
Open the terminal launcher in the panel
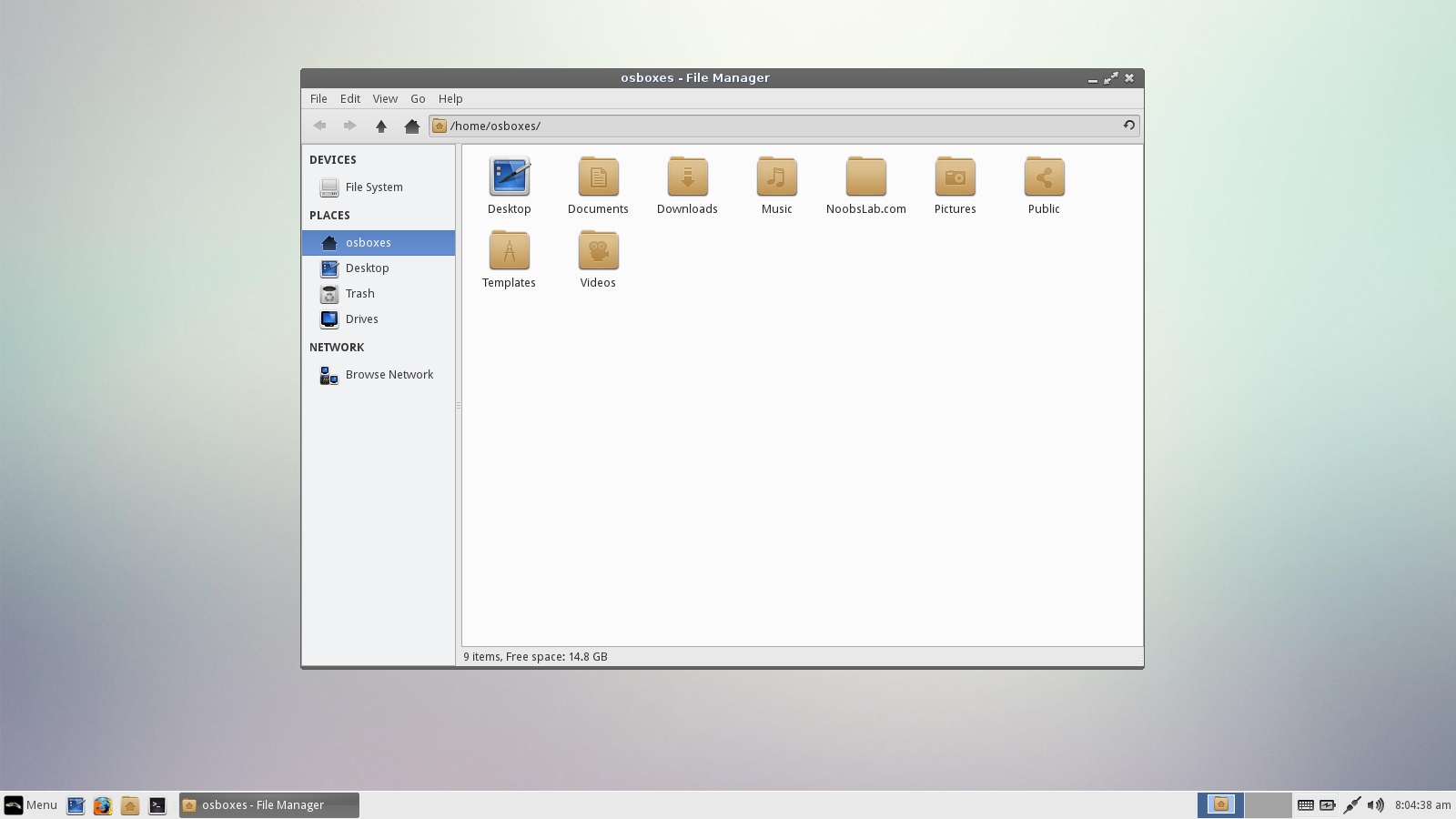(157, 805)
